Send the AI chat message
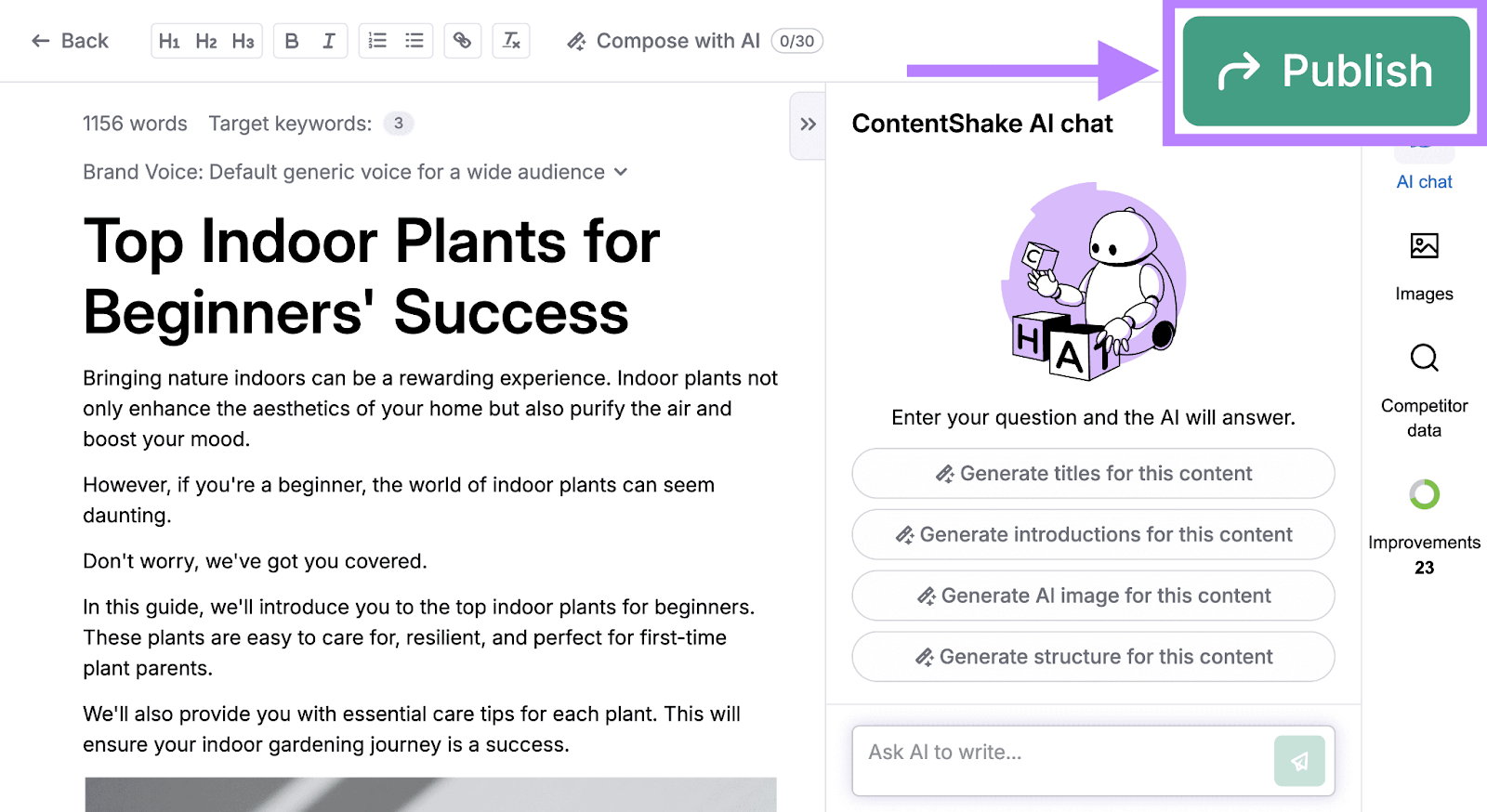1487x812 pixels. click(x=1299, y=761)
